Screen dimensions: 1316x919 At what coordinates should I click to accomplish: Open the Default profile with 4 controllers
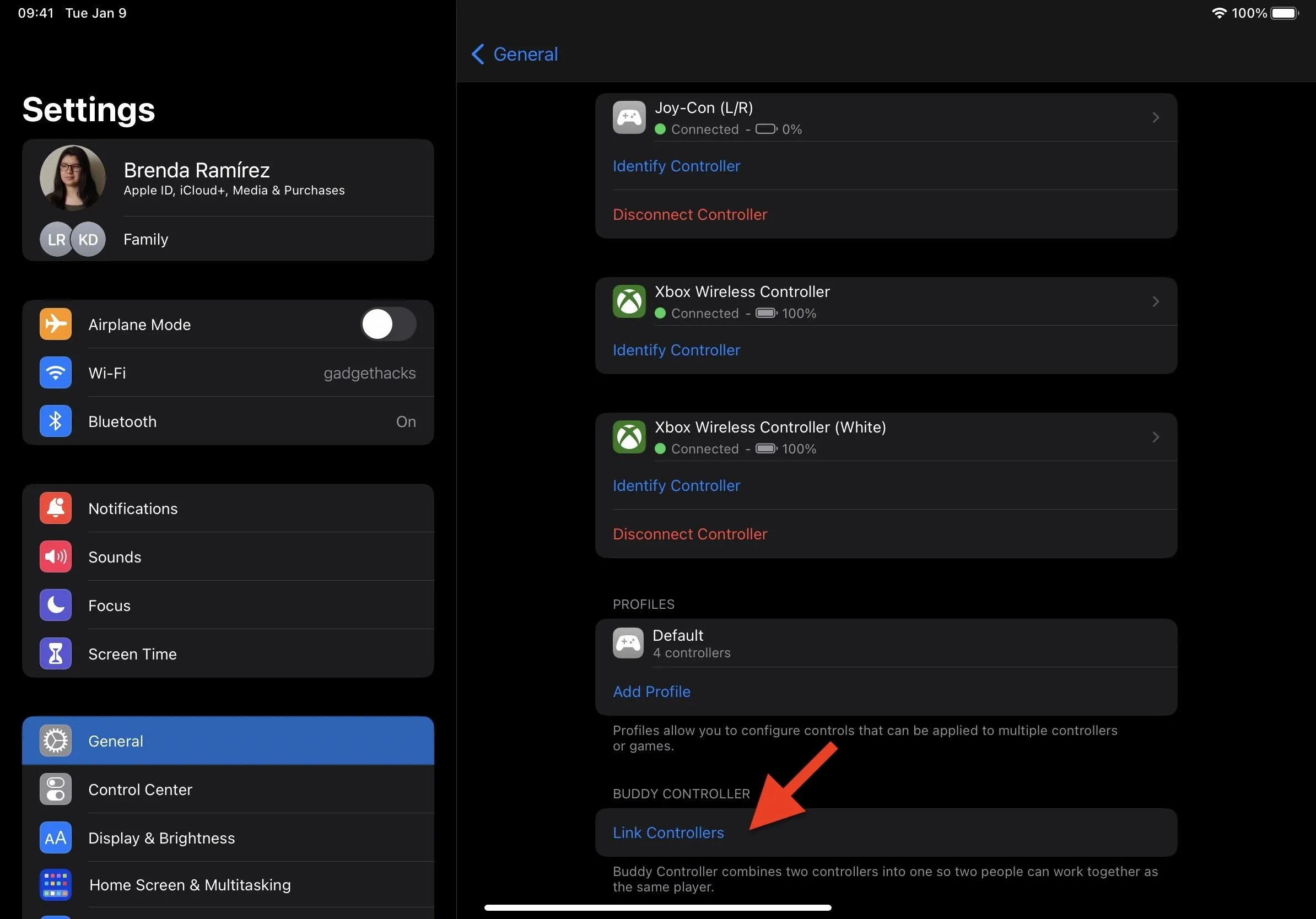[886, 643]
